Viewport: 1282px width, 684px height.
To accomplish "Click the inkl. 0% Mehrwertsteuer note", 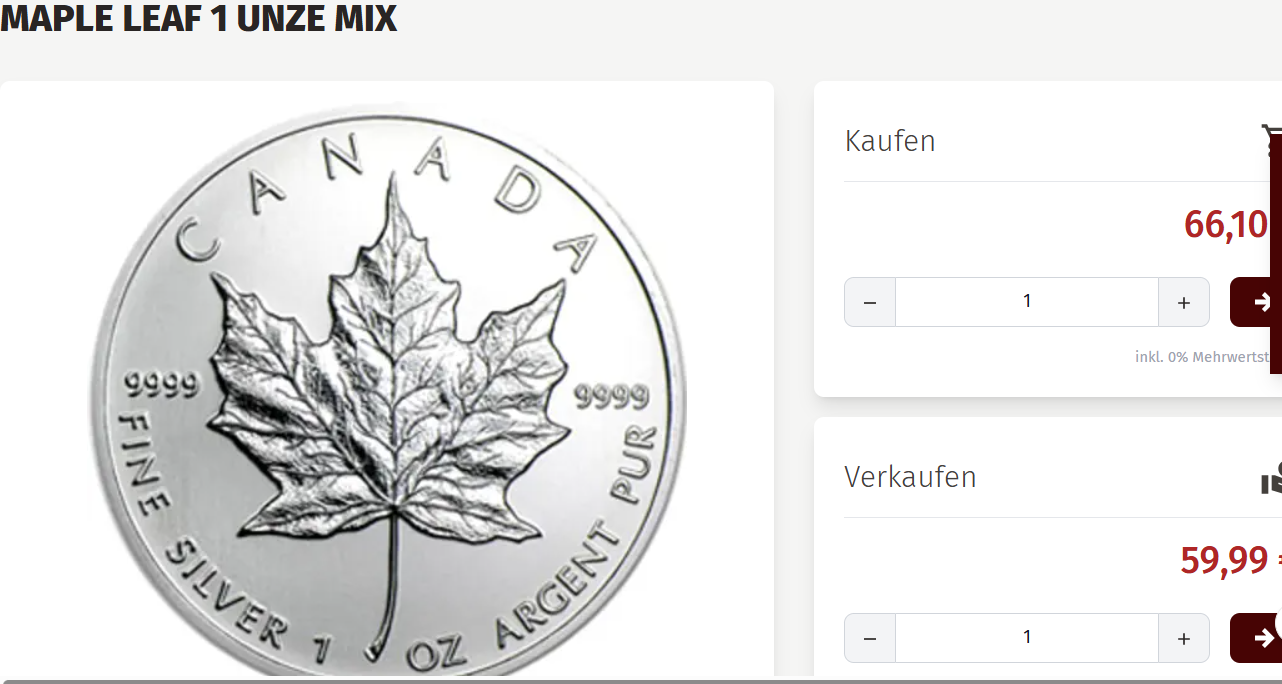I will click(x=1207, y=357).
